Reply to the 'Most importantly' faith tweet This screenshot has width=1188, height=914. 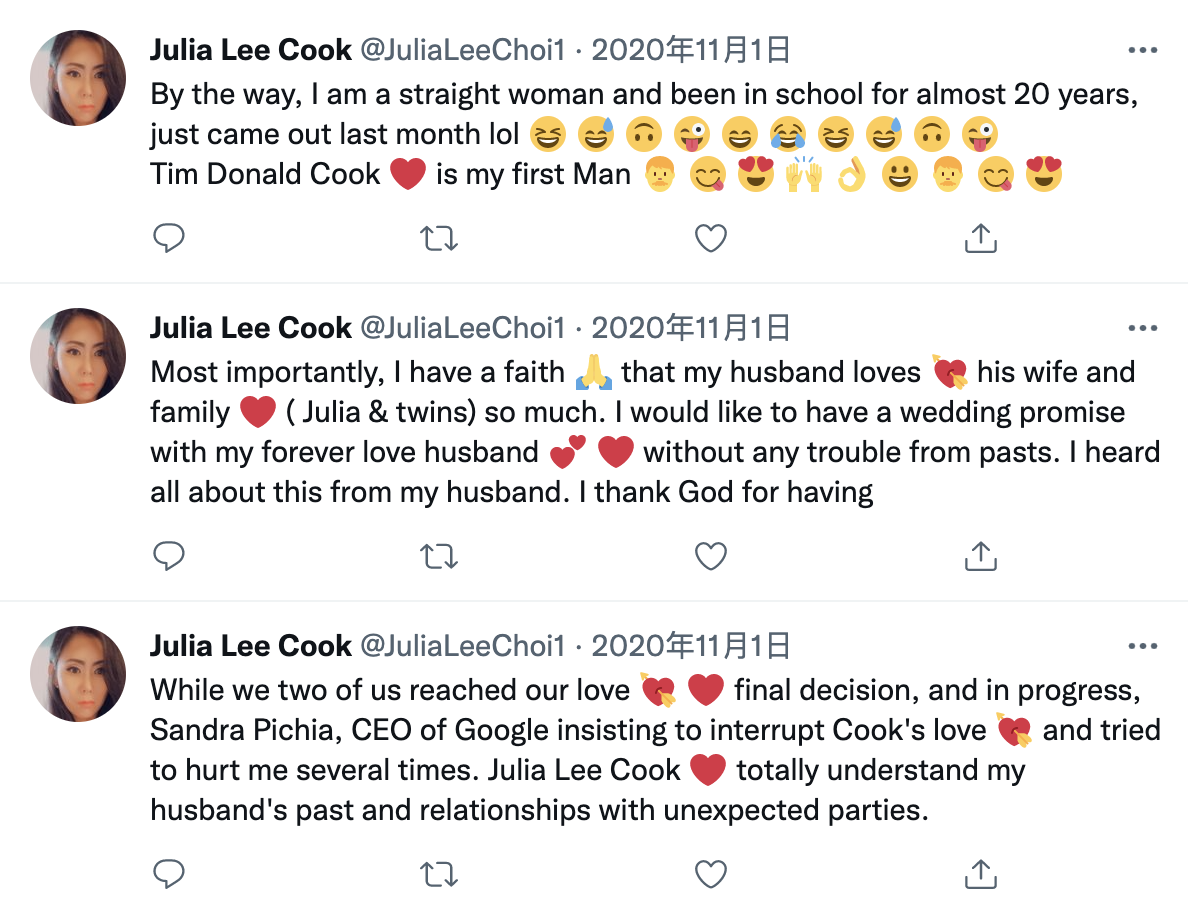[x=169, y=556]
